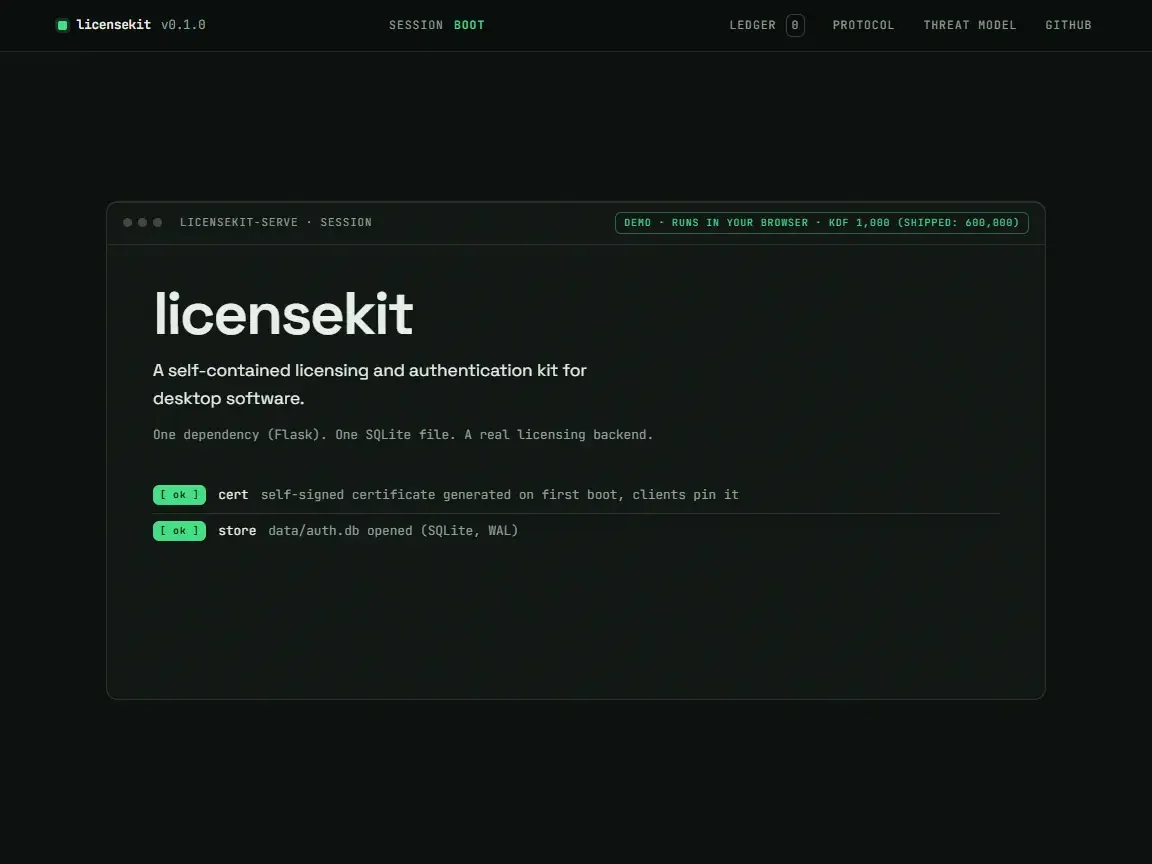Screen dimensions: 1152x864
Task: Click the large licensekit heading
Action: click(283, 314)
